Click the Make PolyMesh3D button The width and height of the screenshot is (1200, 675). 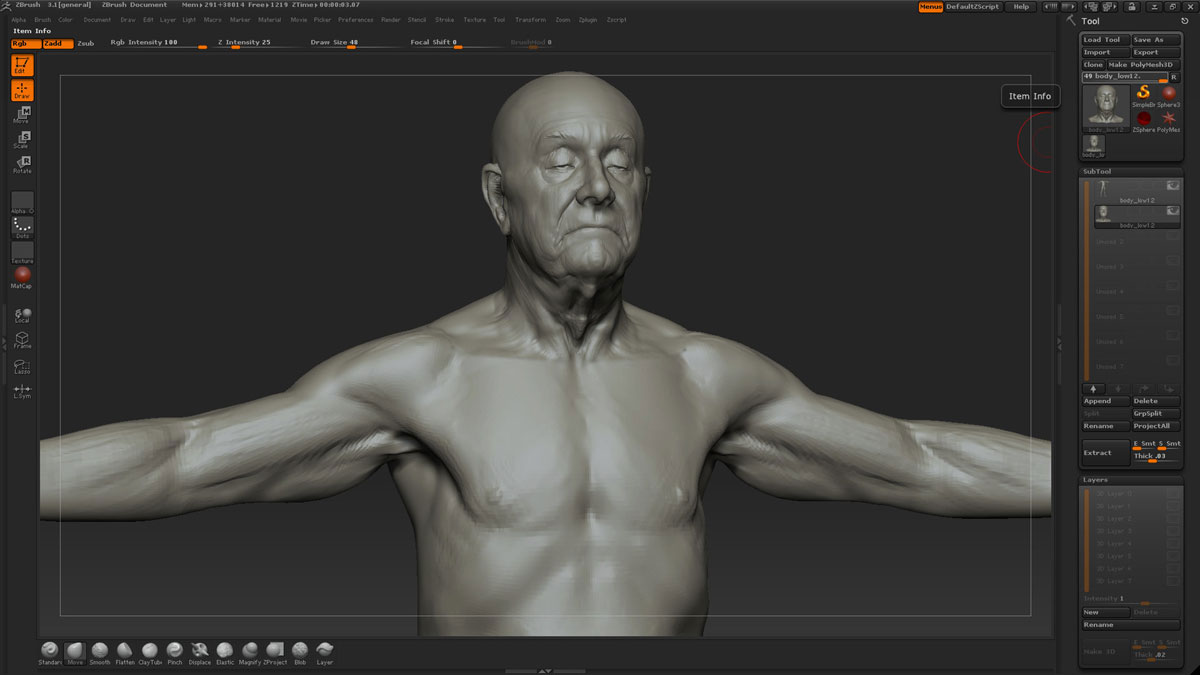point(1143,65)
